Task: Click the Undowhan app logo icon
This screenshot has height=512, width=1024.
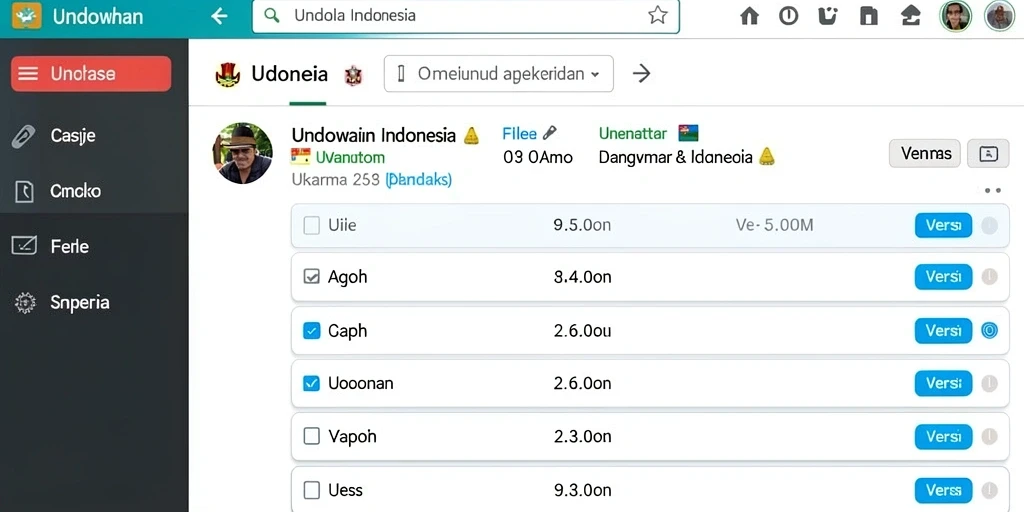Action: click(x=27, y=16)
